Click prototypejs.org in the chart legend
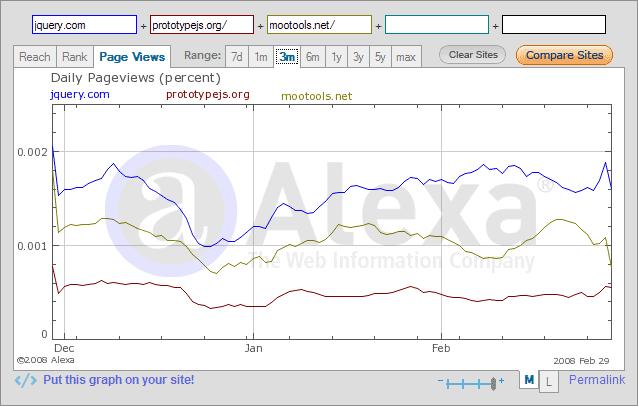The image size is (638, 406). [208, 94]
